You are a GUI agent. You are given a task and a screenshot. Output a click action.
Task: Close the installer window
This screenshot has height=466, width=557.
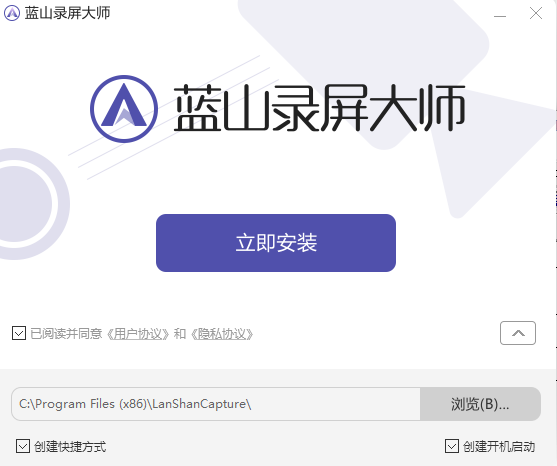coord(536,14)
